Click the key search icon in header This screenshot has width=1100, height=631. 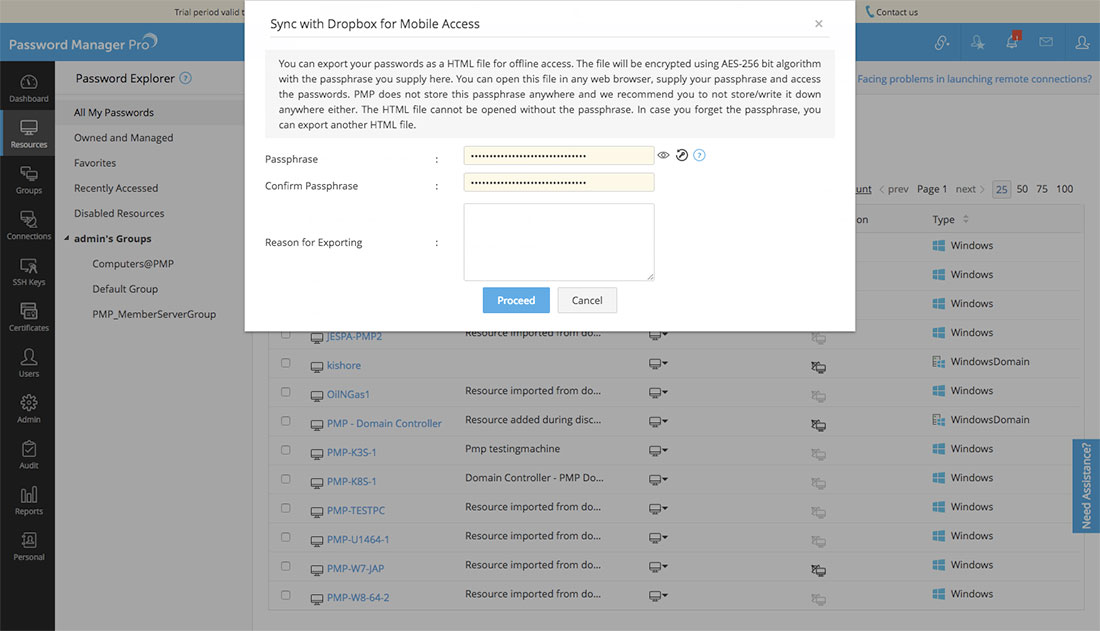[942, 43]
